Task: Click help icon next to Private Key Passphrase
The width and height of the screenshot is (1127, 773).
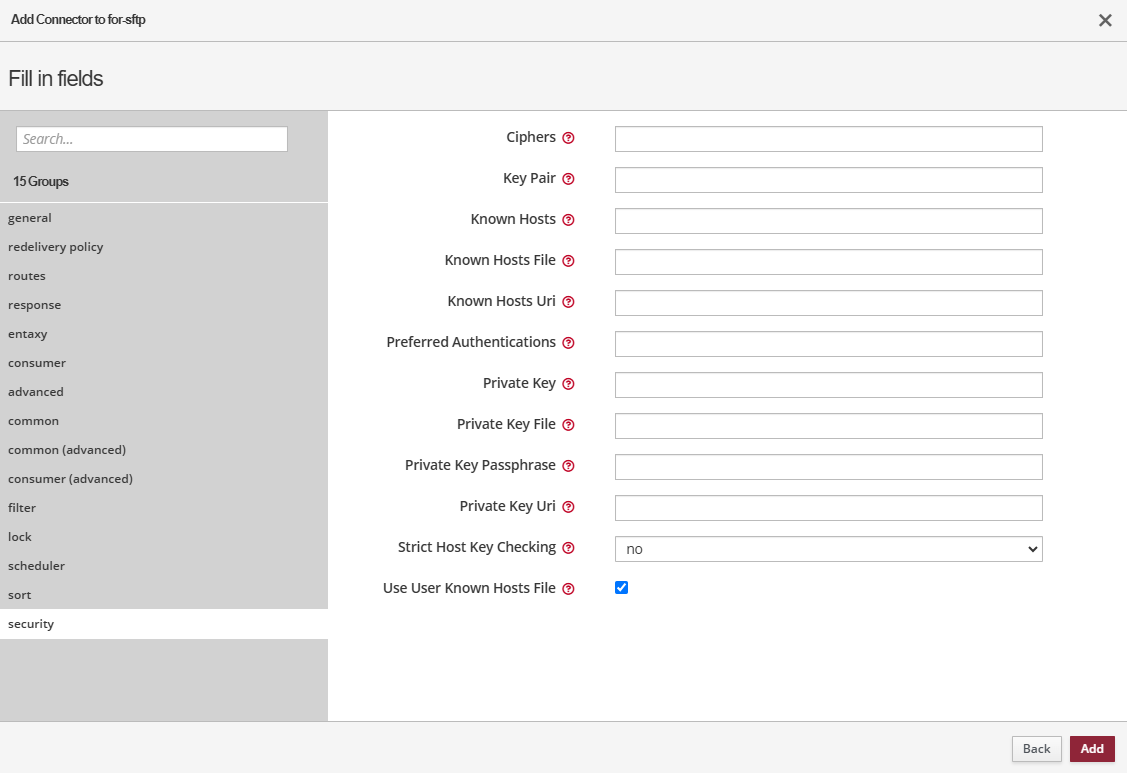Action: coord(568,466)
